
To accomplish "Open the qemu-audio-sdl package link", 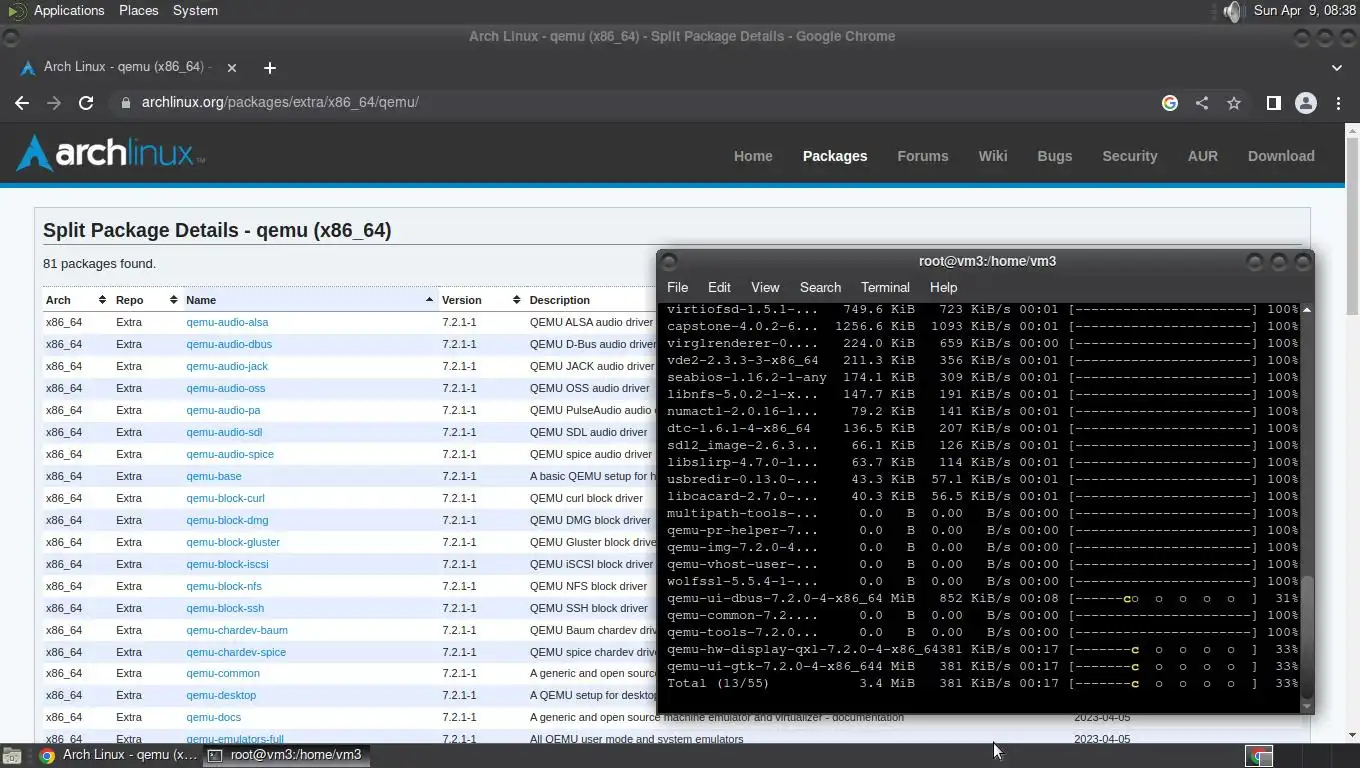I will coord(224,432).
